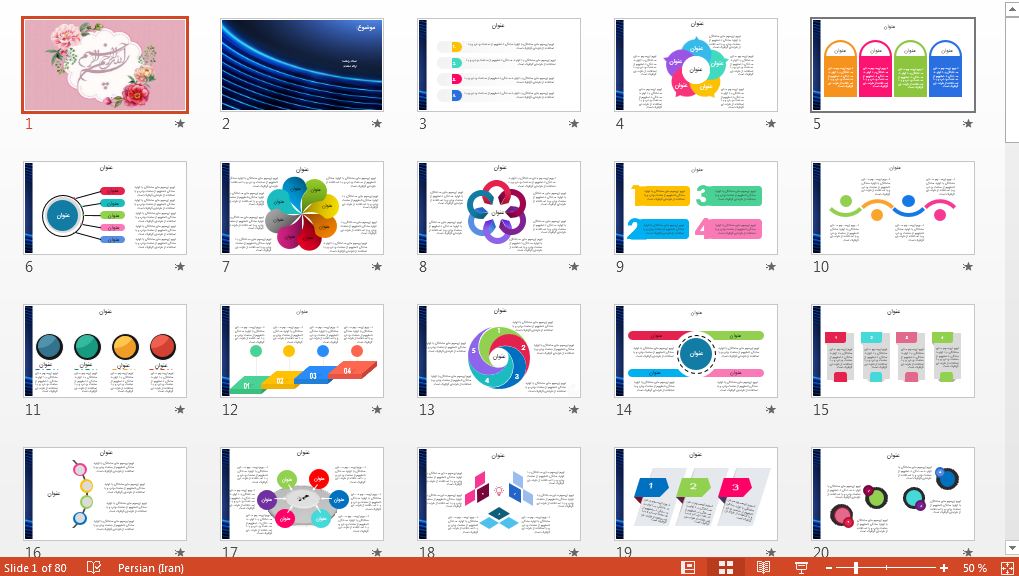The height and width of the screenshot is (576, 1019).
Task: Open the Persian (Iran) language setting
Action: coord(150,568)
